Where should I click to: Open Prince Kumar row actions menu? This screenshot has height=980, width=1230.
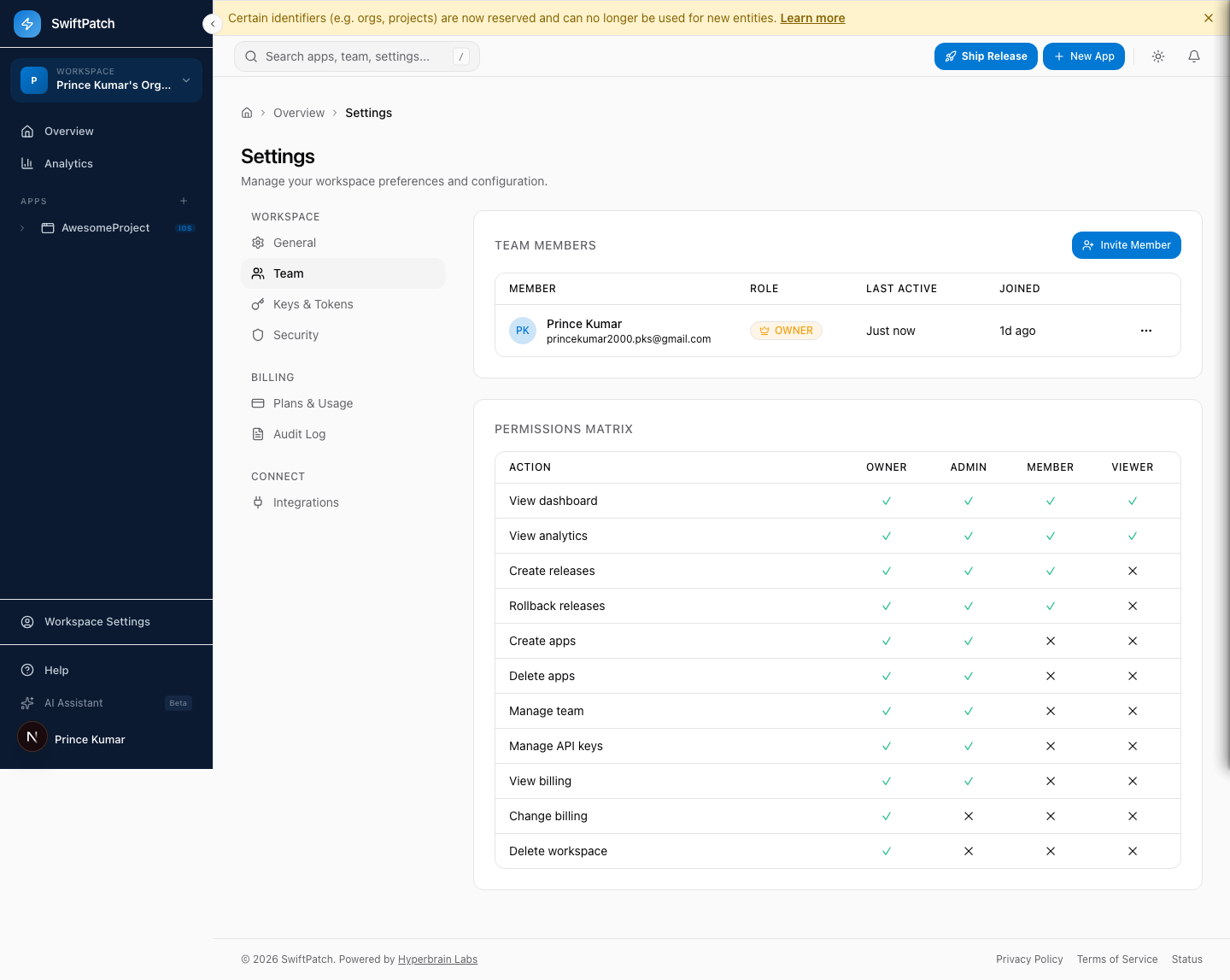click(x=1146, y=331)
